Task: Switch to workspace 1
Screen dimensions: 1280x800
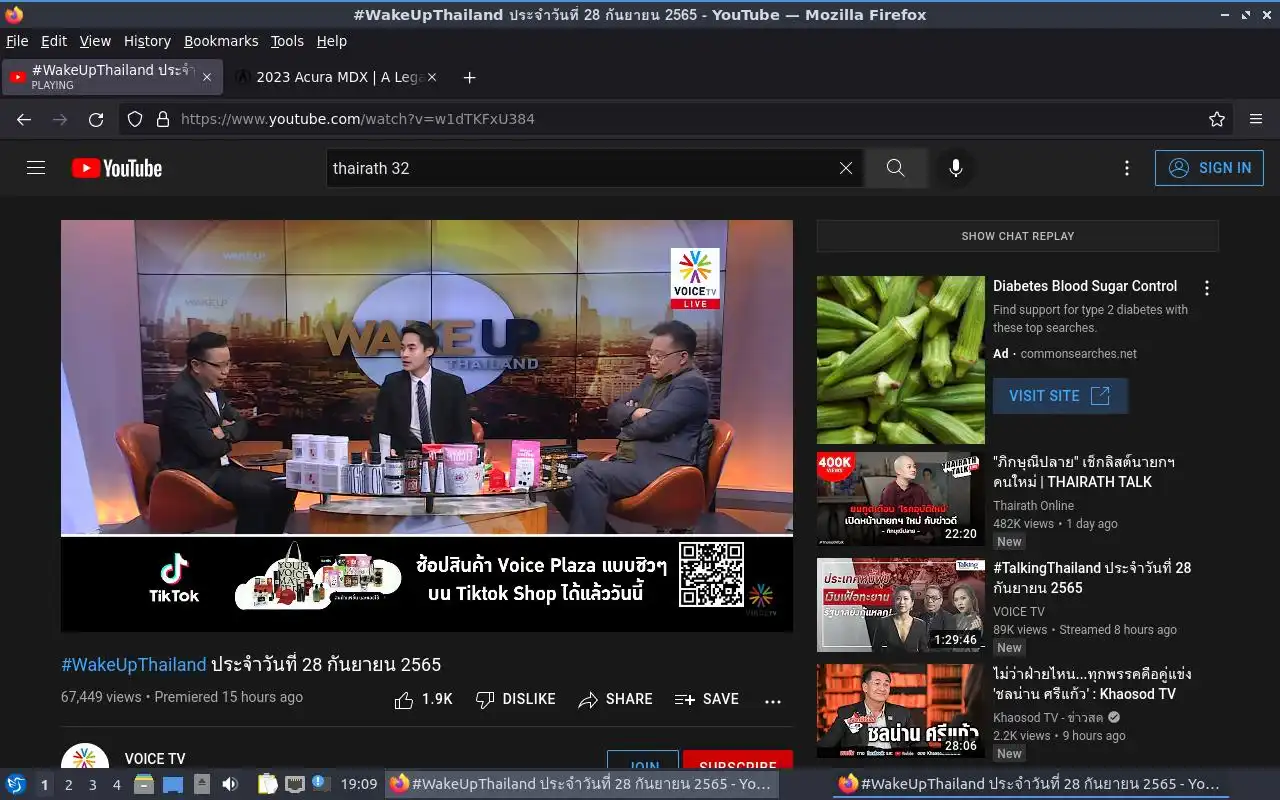Action: pyautogui.click(x=44, y=785)
